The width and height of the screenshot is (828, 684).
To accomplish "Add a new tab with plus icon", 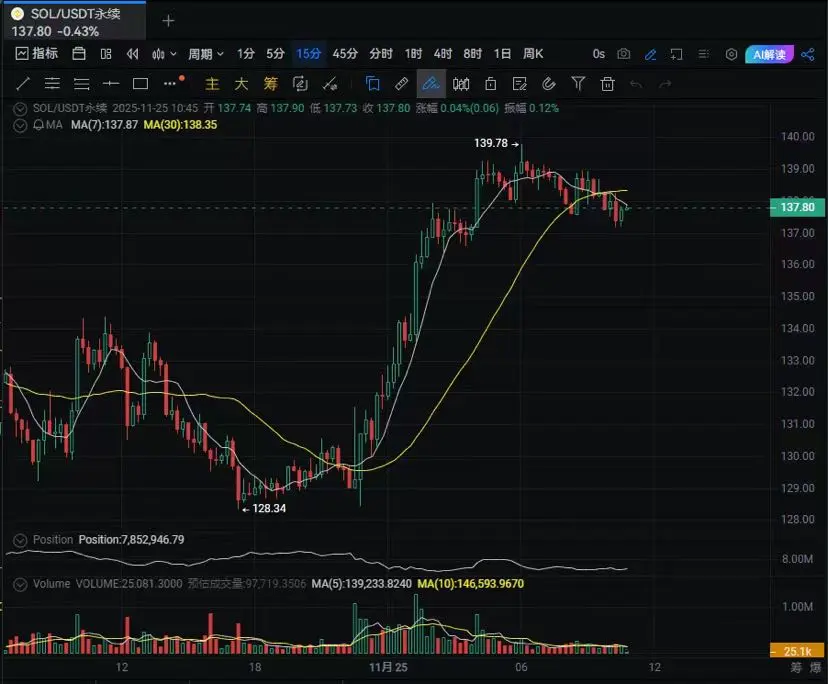I will (x=168, y=21).
